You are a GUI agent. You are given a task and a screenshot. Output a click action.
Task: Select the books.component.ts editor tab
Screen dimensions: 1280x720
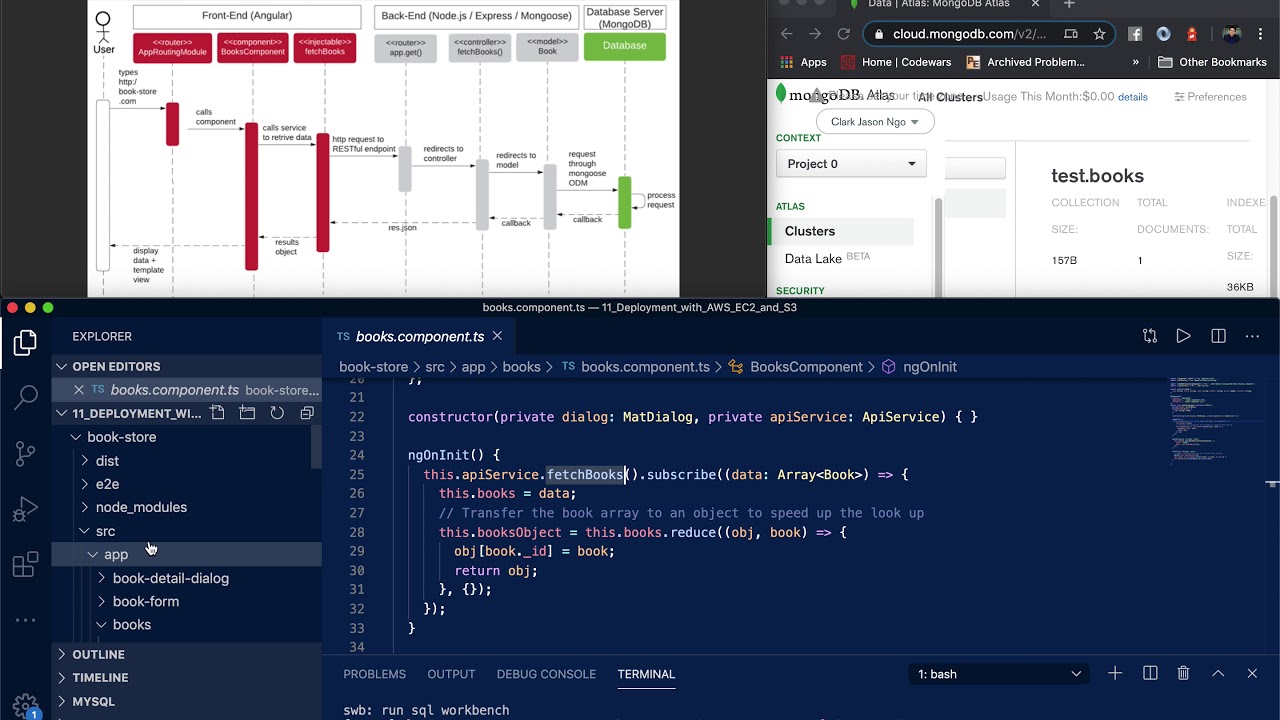(420, 336)
